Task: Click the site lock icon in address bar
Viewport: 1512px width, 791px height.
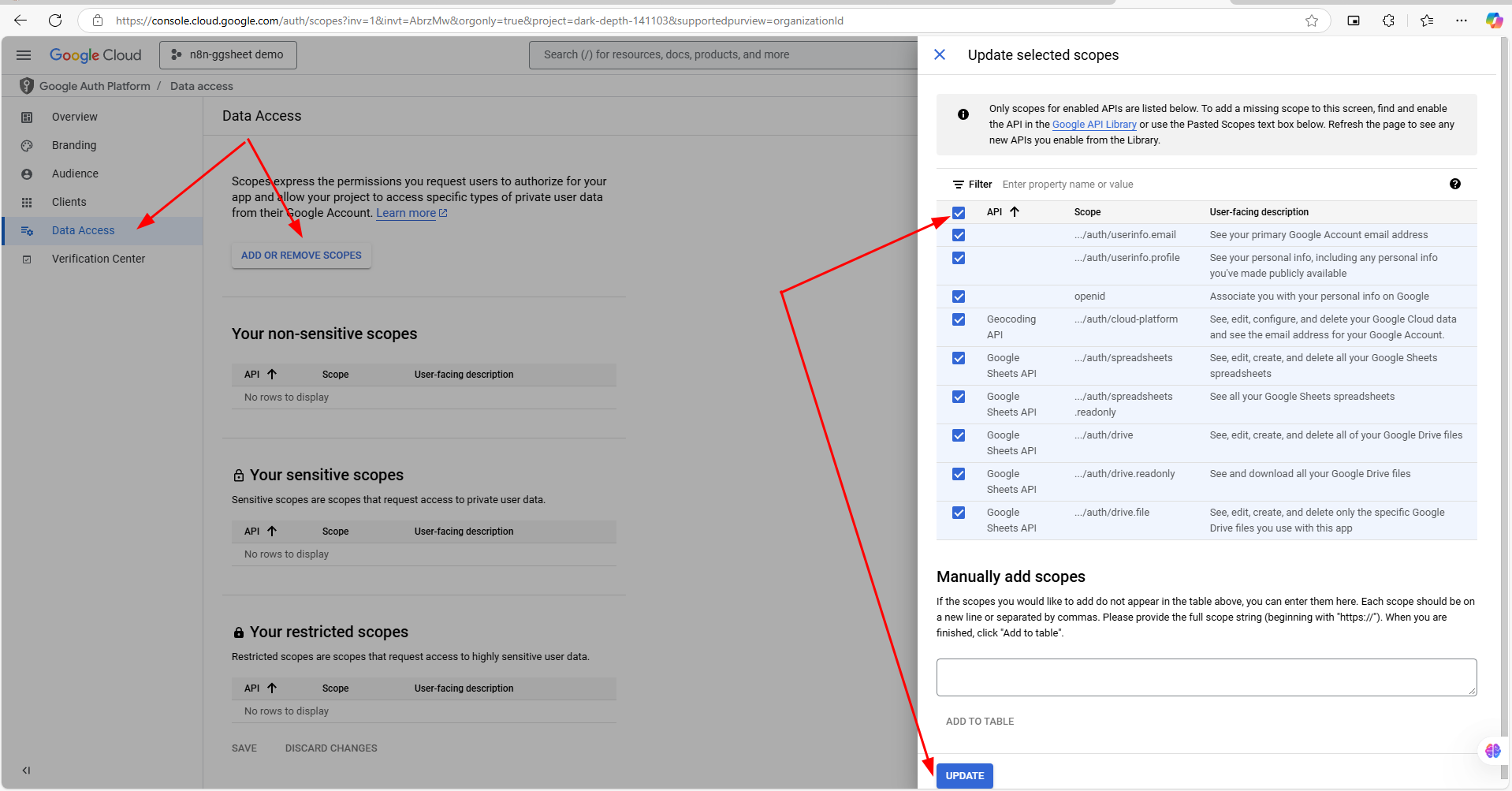Action: click(98, 21)
